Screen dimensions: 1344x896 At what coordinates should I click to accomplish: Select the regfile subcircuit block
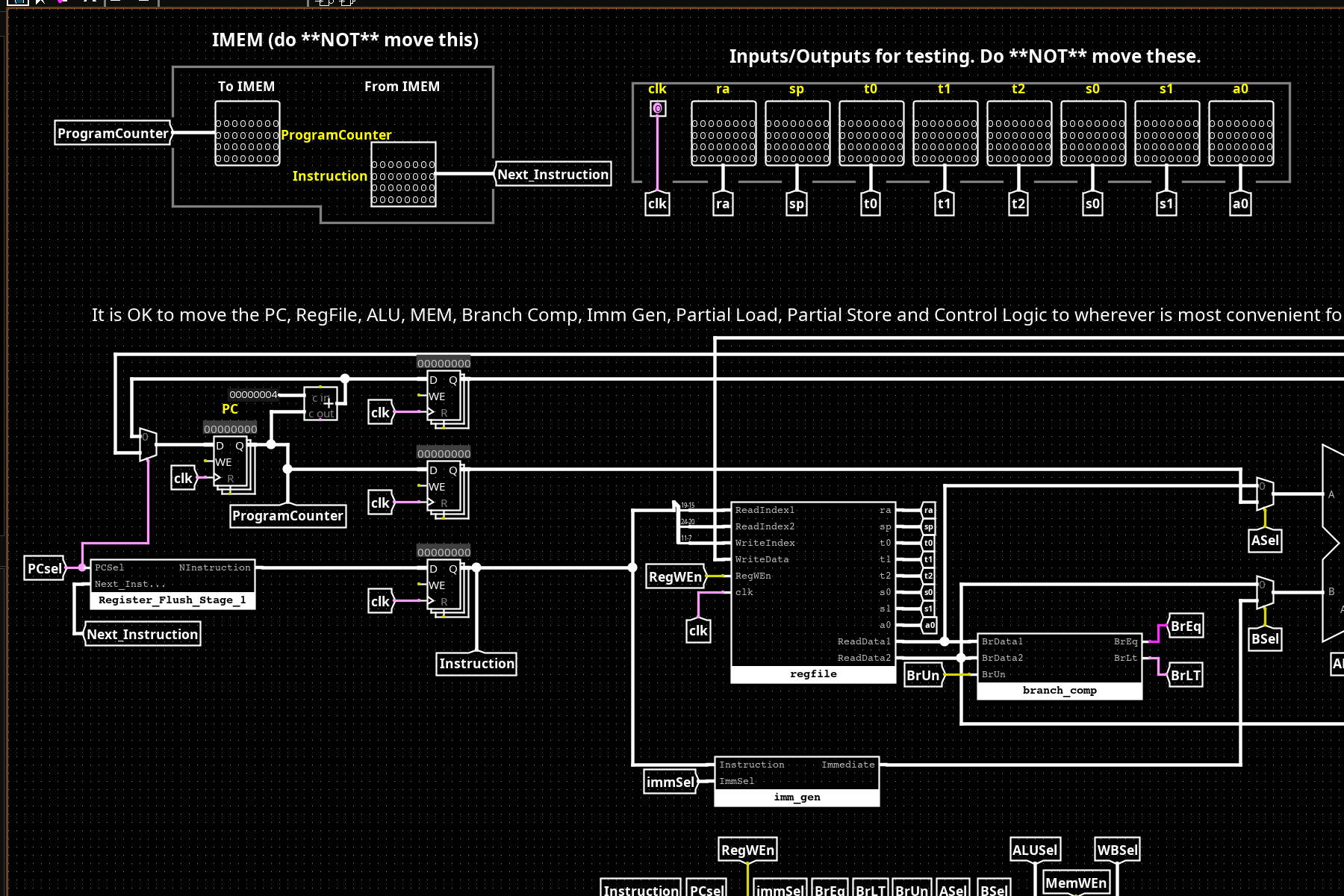point(812,590)
